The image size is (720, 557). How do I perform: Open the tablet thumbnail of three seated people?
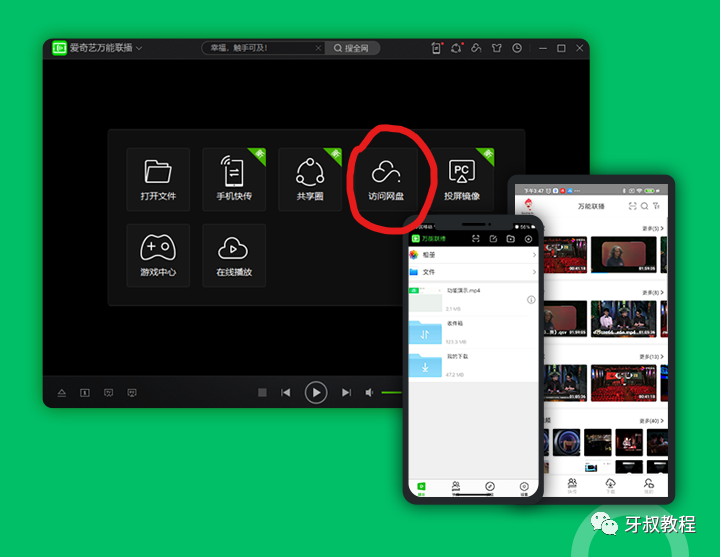pos(623,319)
